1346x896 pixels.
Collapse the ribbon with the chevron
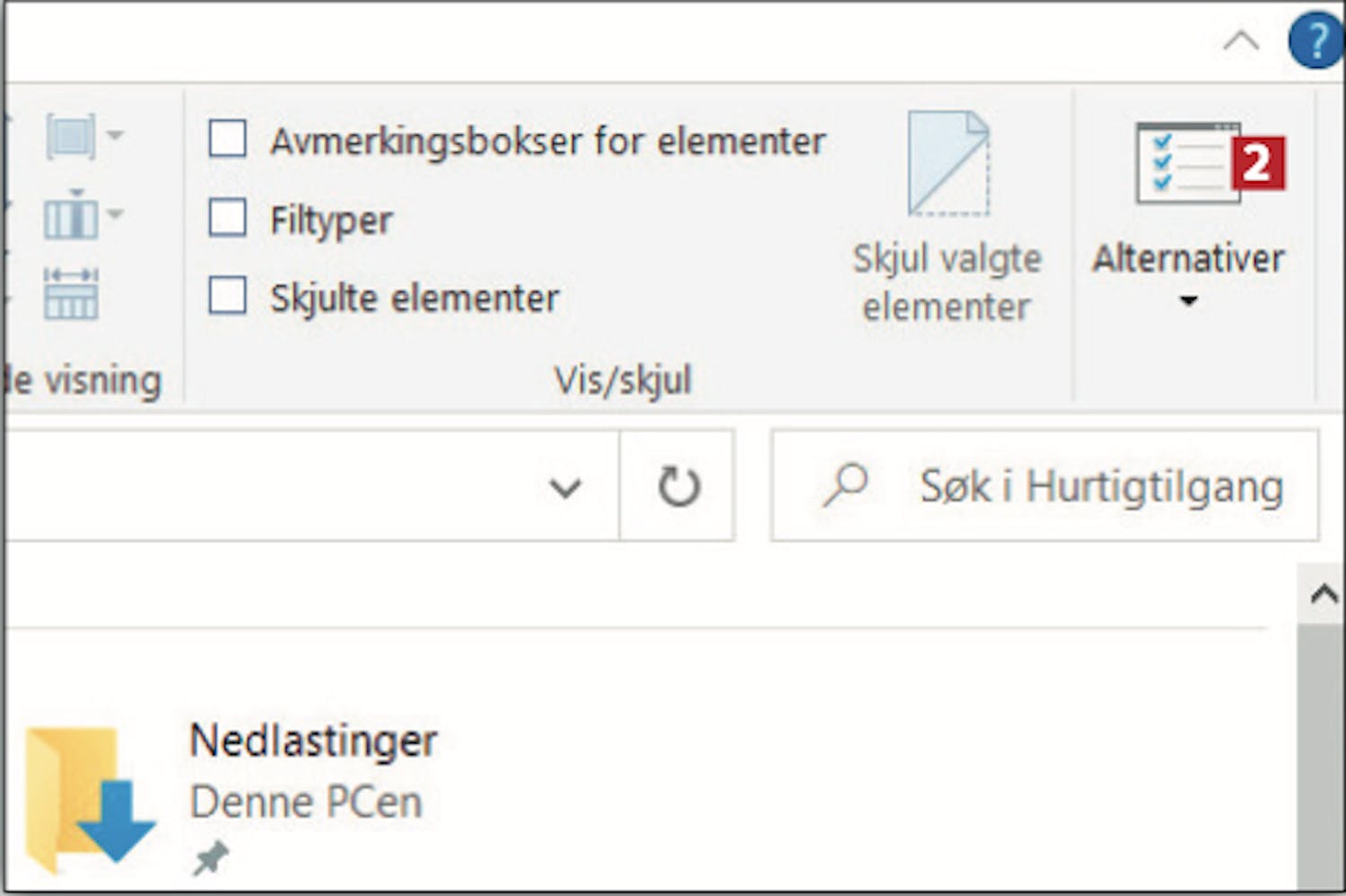tap(1241, 41)
